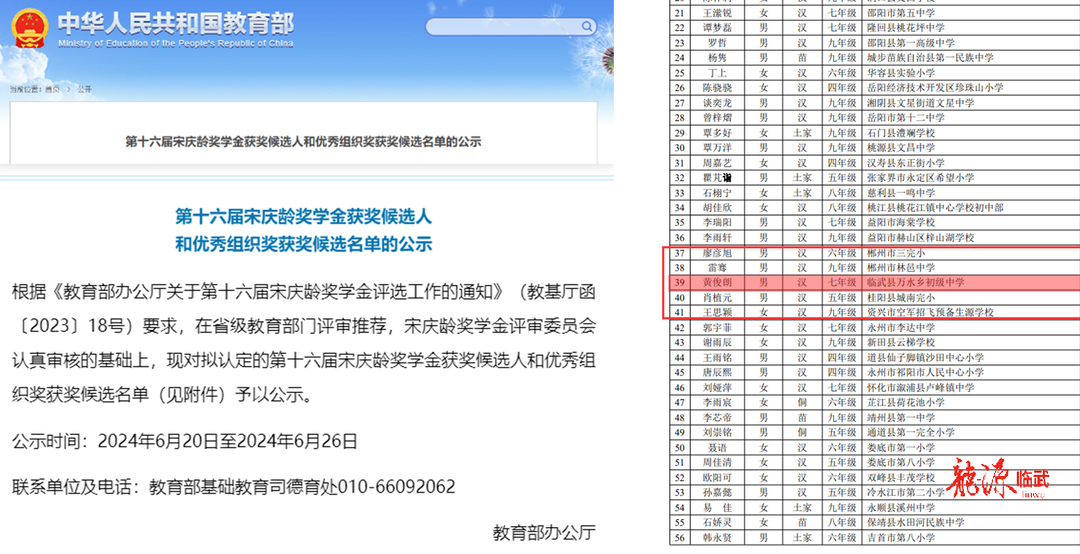Click the gray page heading in white box
The image size is (1080, 554).
click(x=303, y=142)
